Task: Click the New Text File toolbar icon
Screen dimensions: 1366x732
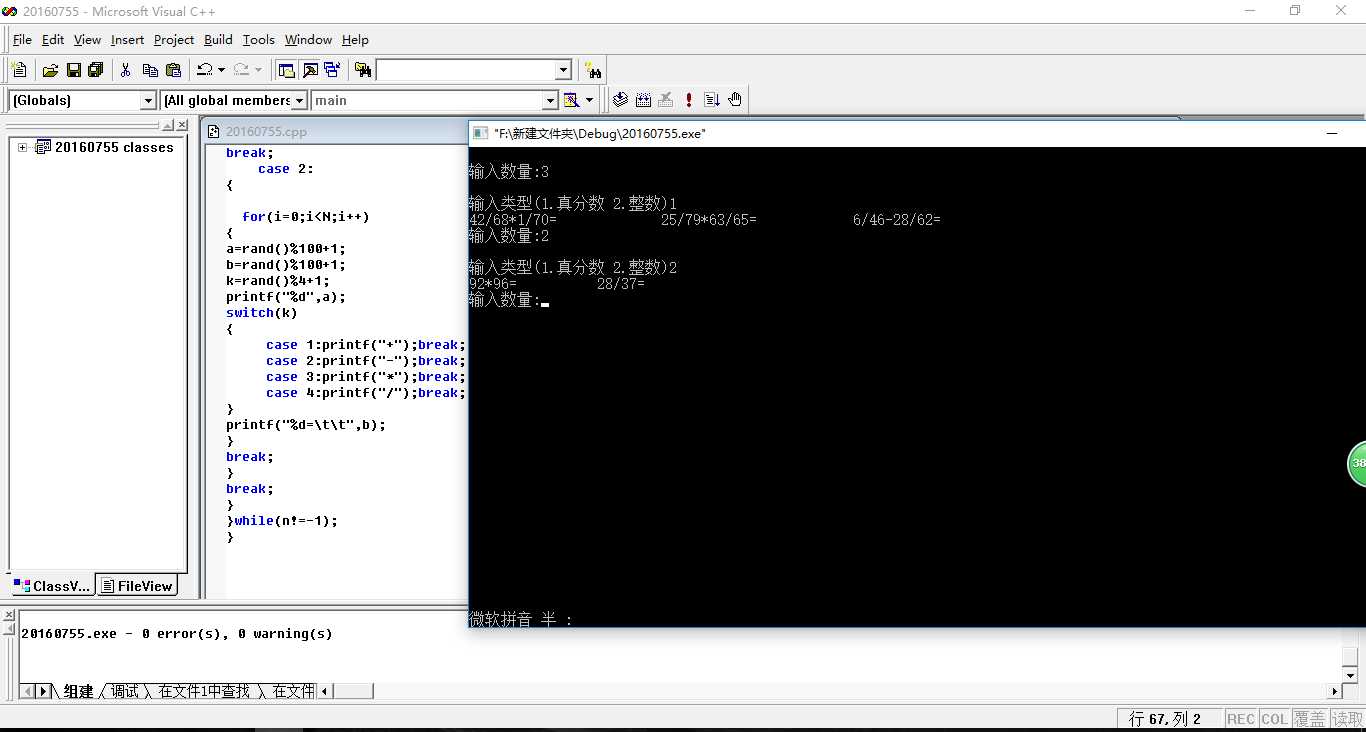Action: click(x=19, y=70)
